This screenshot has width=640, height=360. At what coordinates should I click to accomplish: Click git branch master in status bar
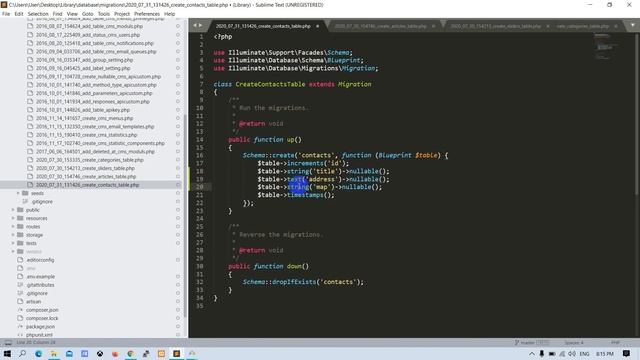tap(527, 342)
